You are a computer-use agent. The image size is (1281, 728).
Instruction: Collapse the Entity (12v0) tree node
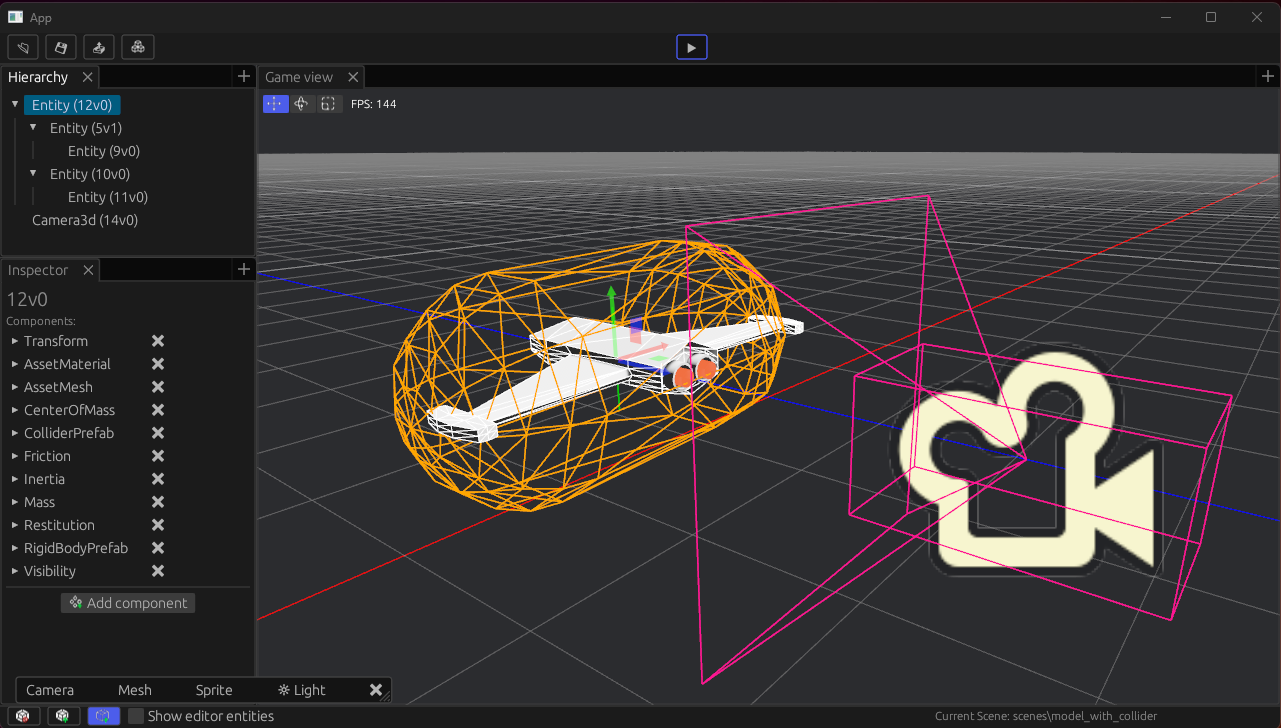click(x=15, y=104)
